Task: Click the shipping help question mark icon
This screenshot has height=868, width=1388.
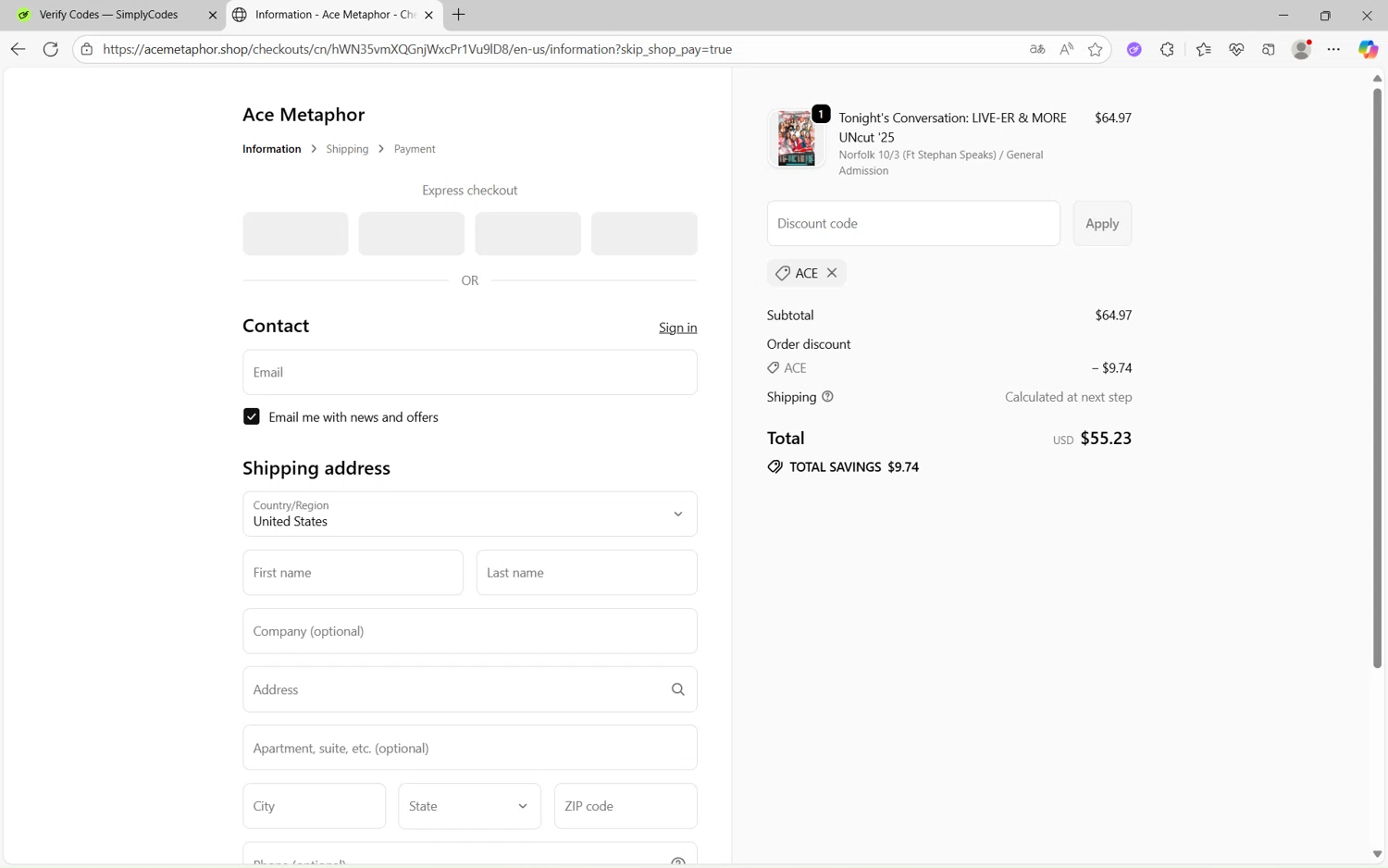Action: pyautogui.click(x=827, y=396)
